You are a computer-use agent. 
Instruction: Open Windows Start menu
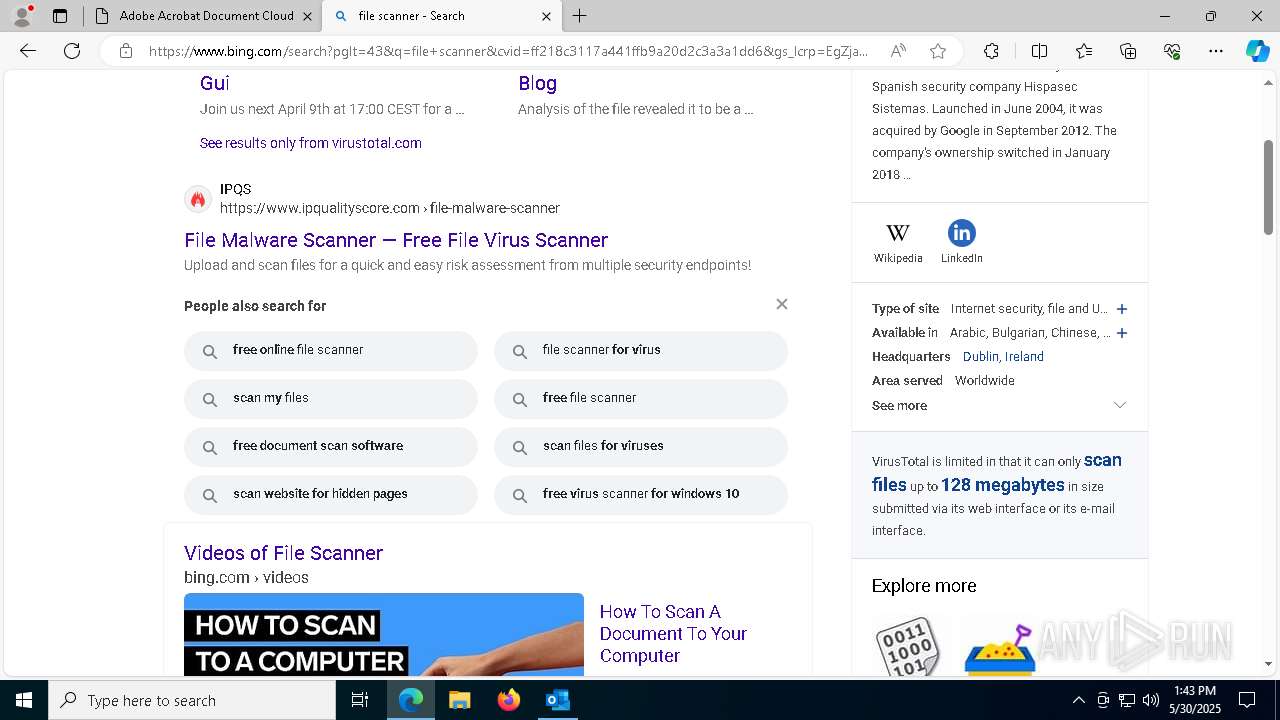tap(24, 700)
